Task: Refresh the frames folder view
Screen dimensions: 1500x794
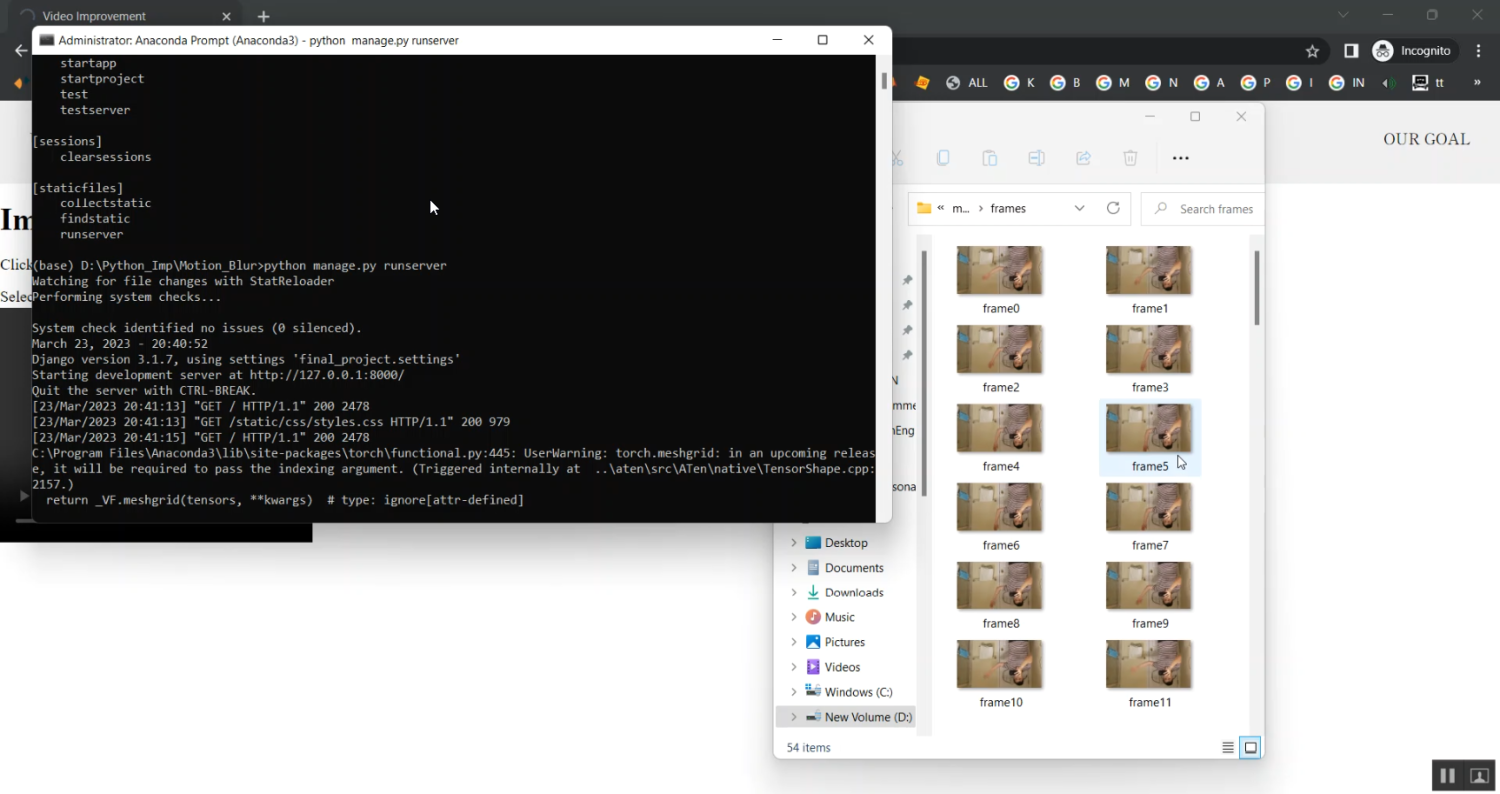Action: 1113,208
